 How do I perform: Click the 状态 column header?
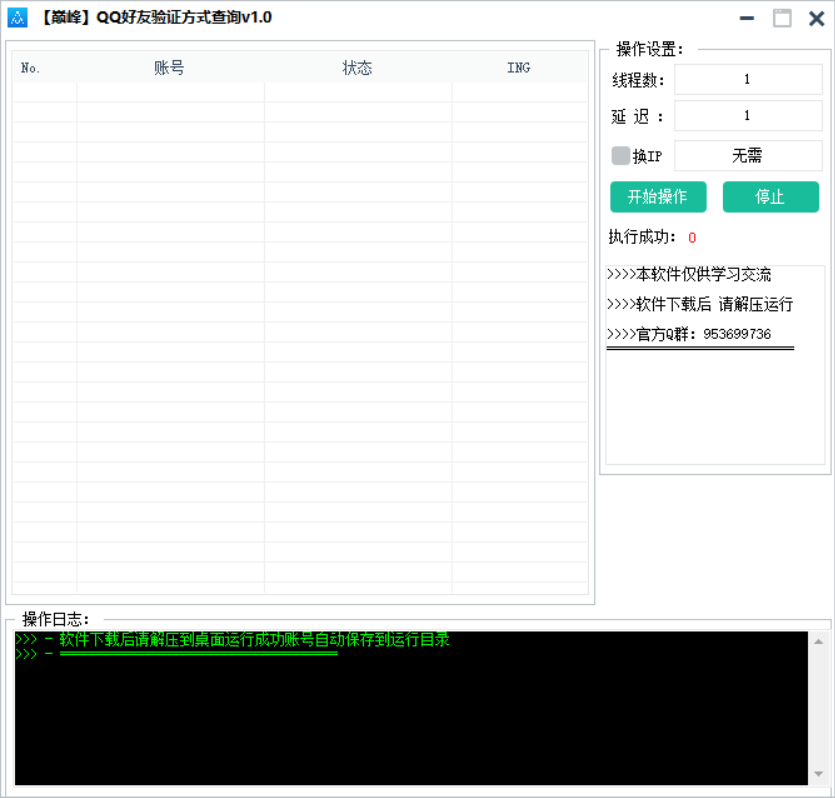pos(357,67)
